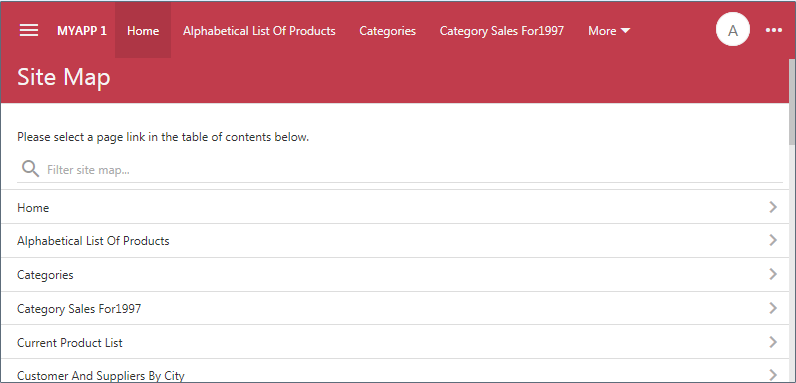Click the MYAPP 1 app title link
796x383 pixels.
click(82, 31)
